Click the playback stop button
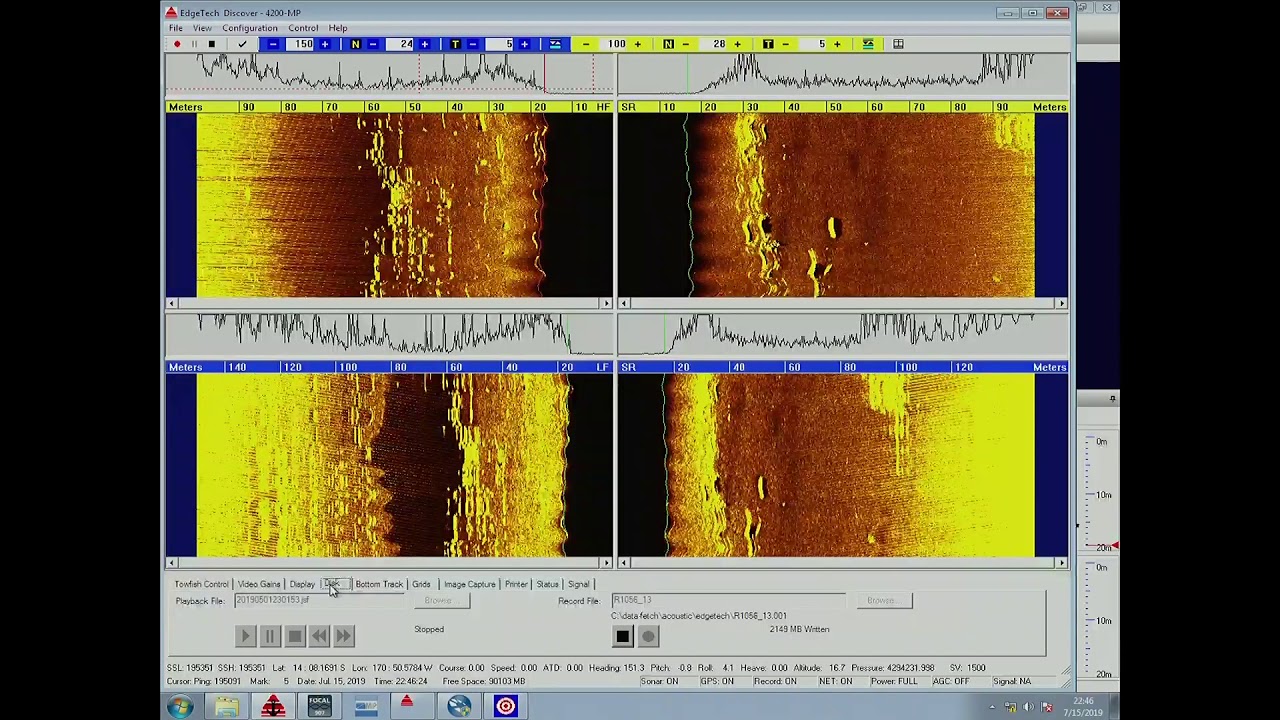 pos(294,636)
